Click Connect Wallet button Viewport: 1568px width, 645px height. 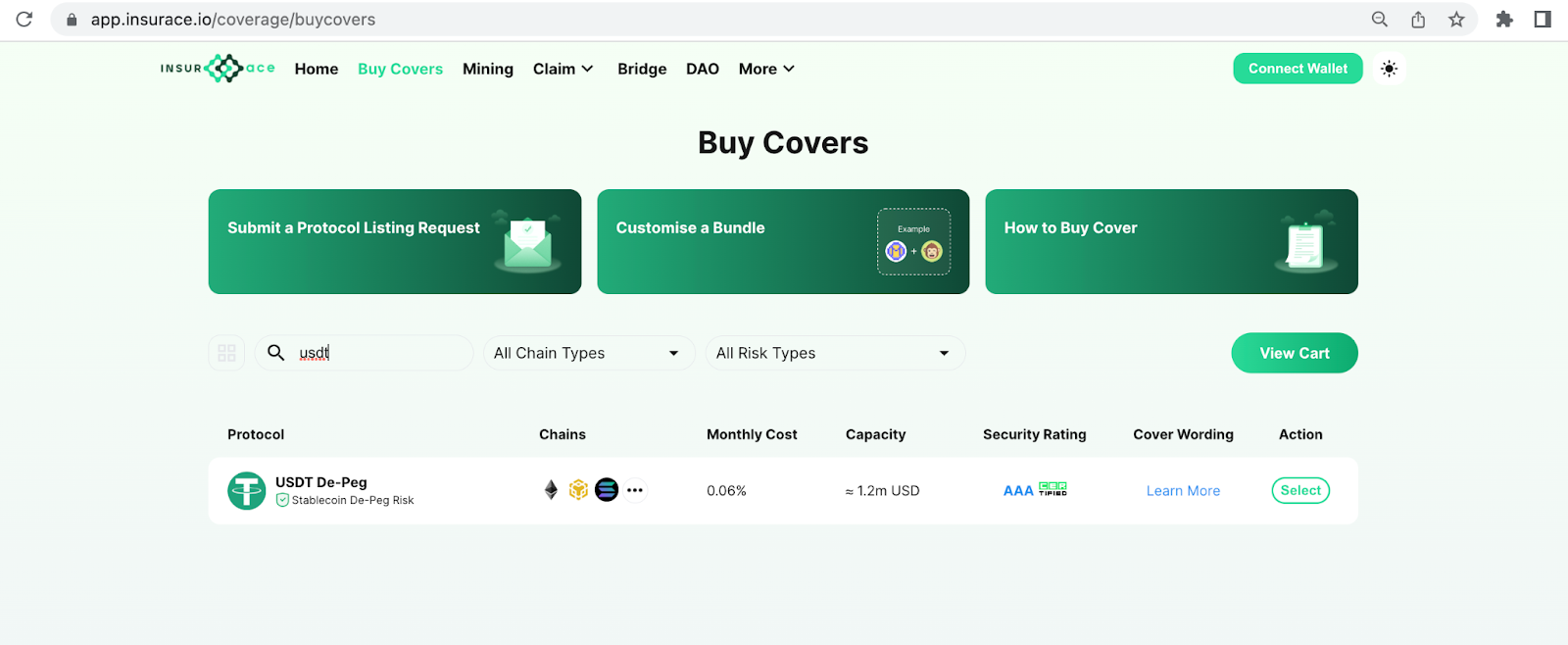1298,69
